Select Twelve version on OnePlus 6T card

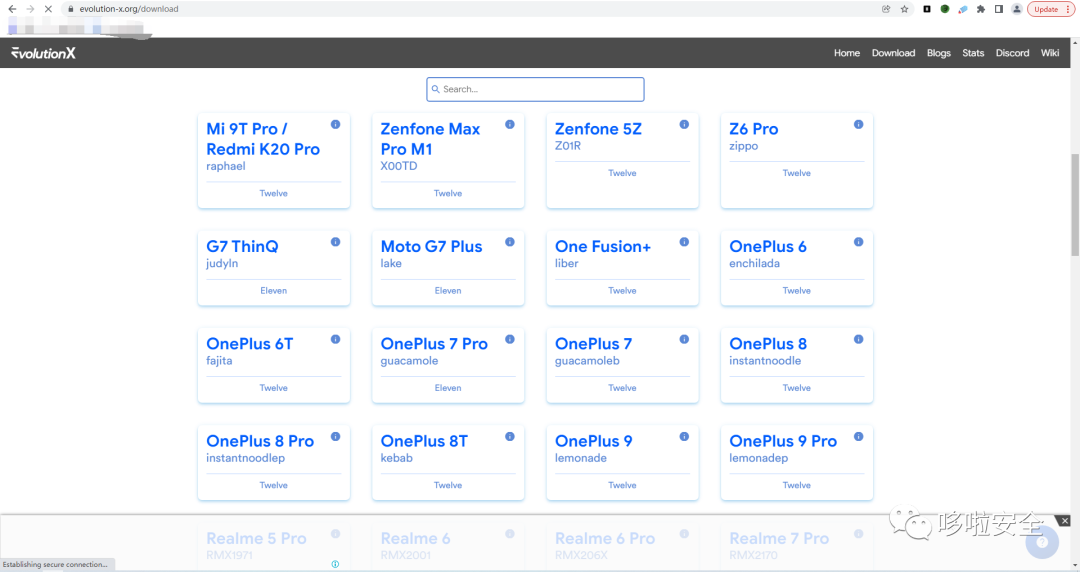[x=273, y=388]
